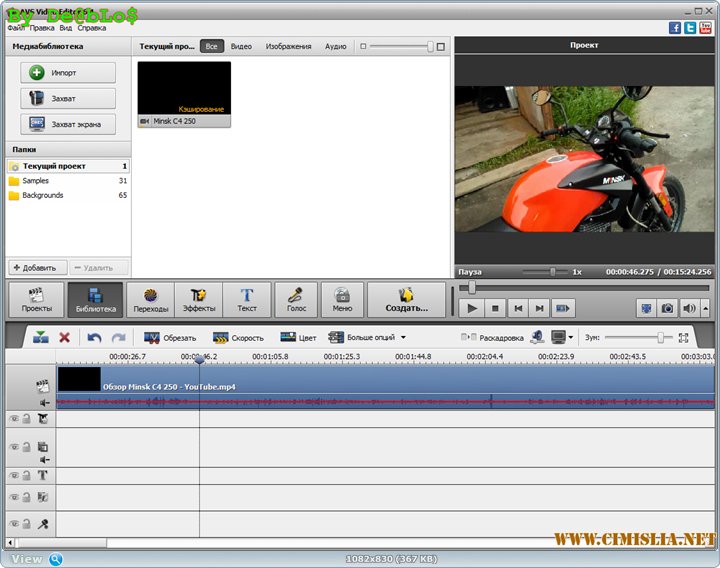
Task: Open the timeline view mode dropdown arrow
Action: coord(571,338)
